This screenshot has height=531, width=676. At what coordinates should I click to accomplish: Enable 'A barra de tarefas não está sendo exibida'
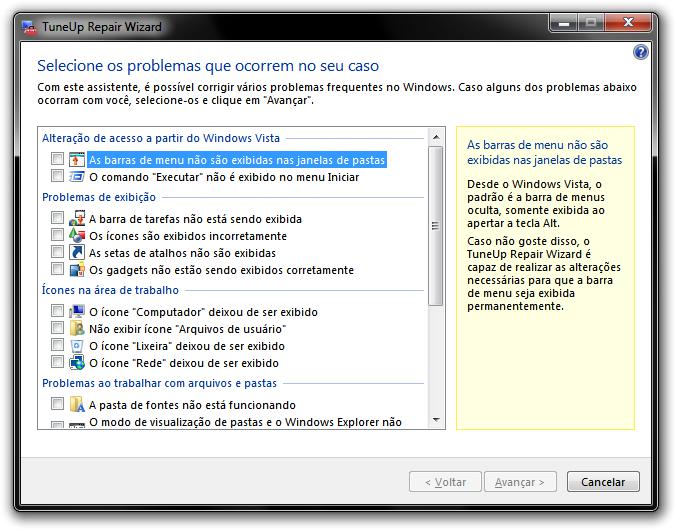click(57, 218)
